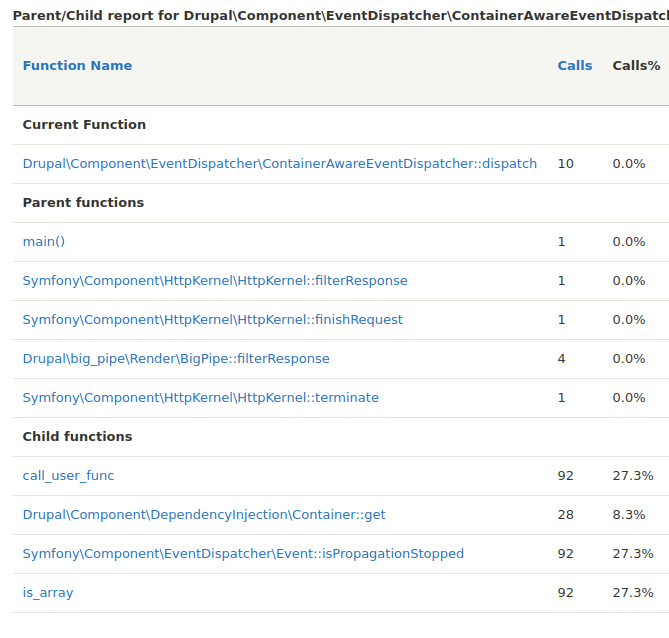This screenshot has width=669, height=638.
Task: Select 27.3% in is_array row
Action: coord(633,593)
